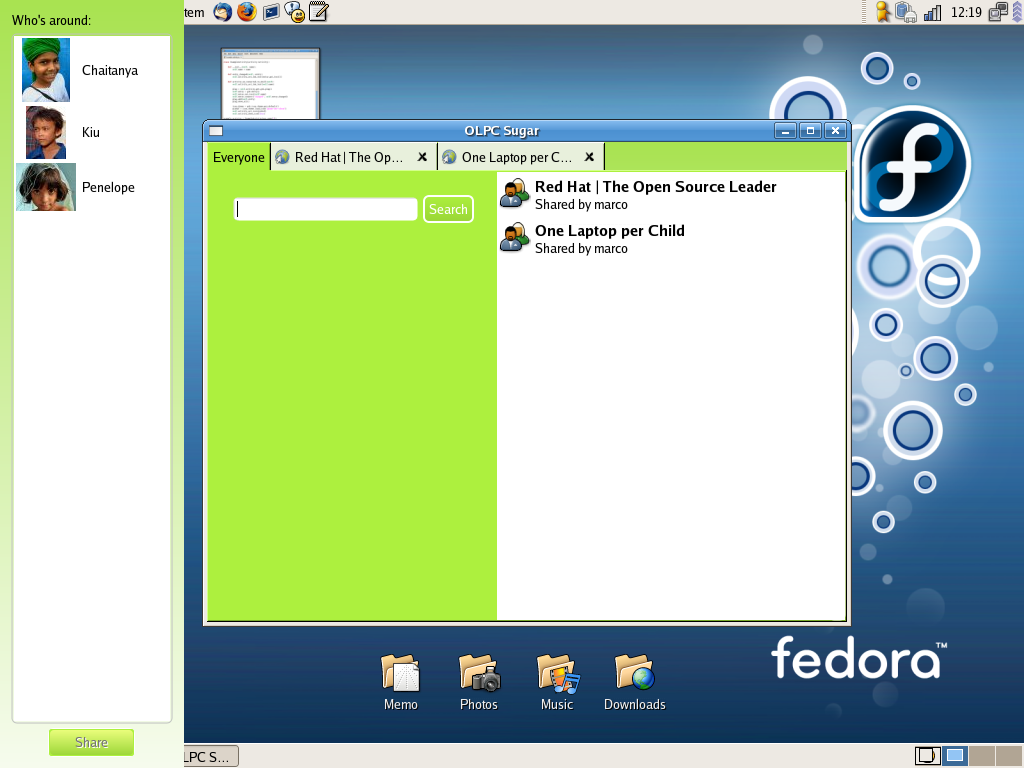Open the terminal launcher in top panel

[x=271, y=12]
